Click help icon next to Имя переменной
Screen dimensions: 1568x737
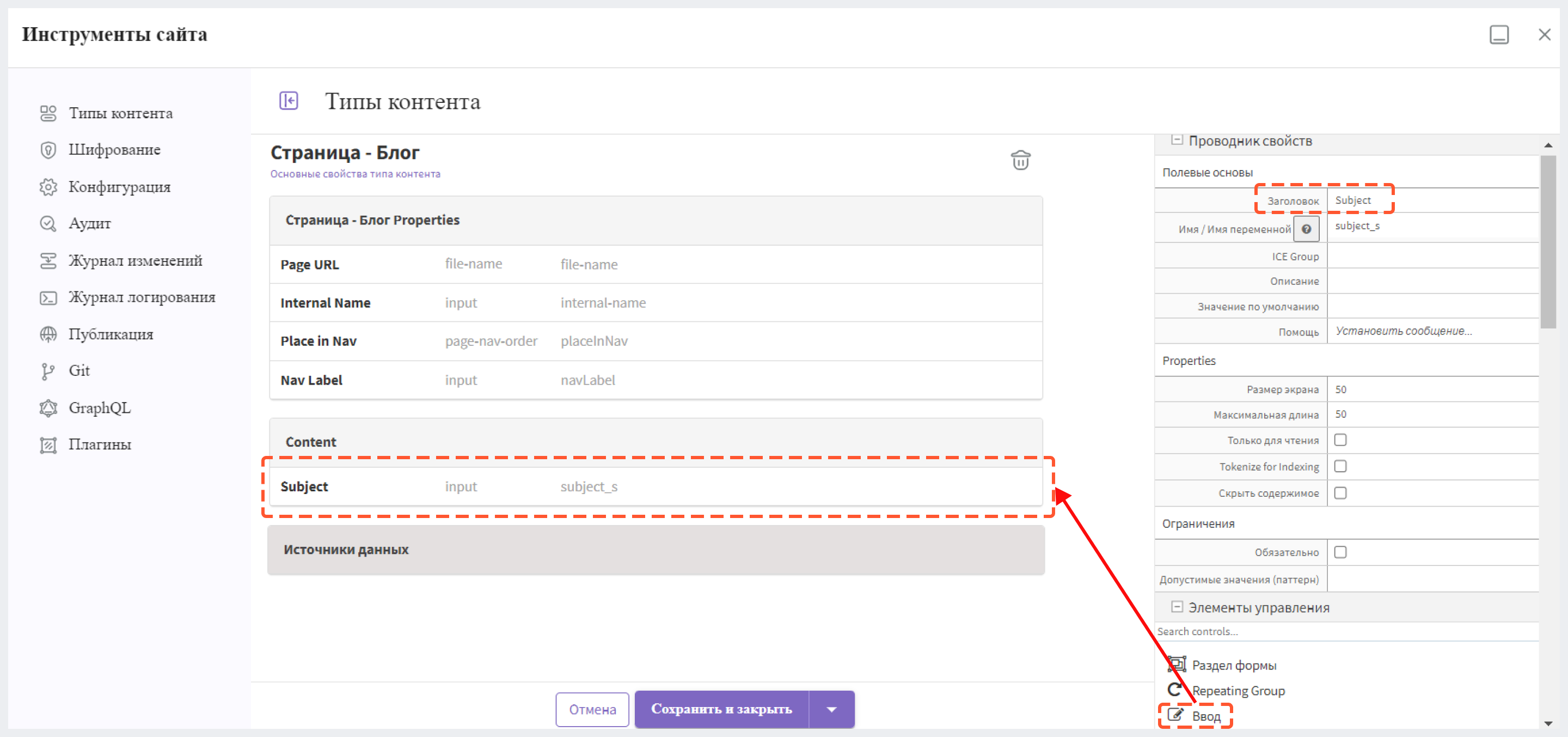(1306, 230)
